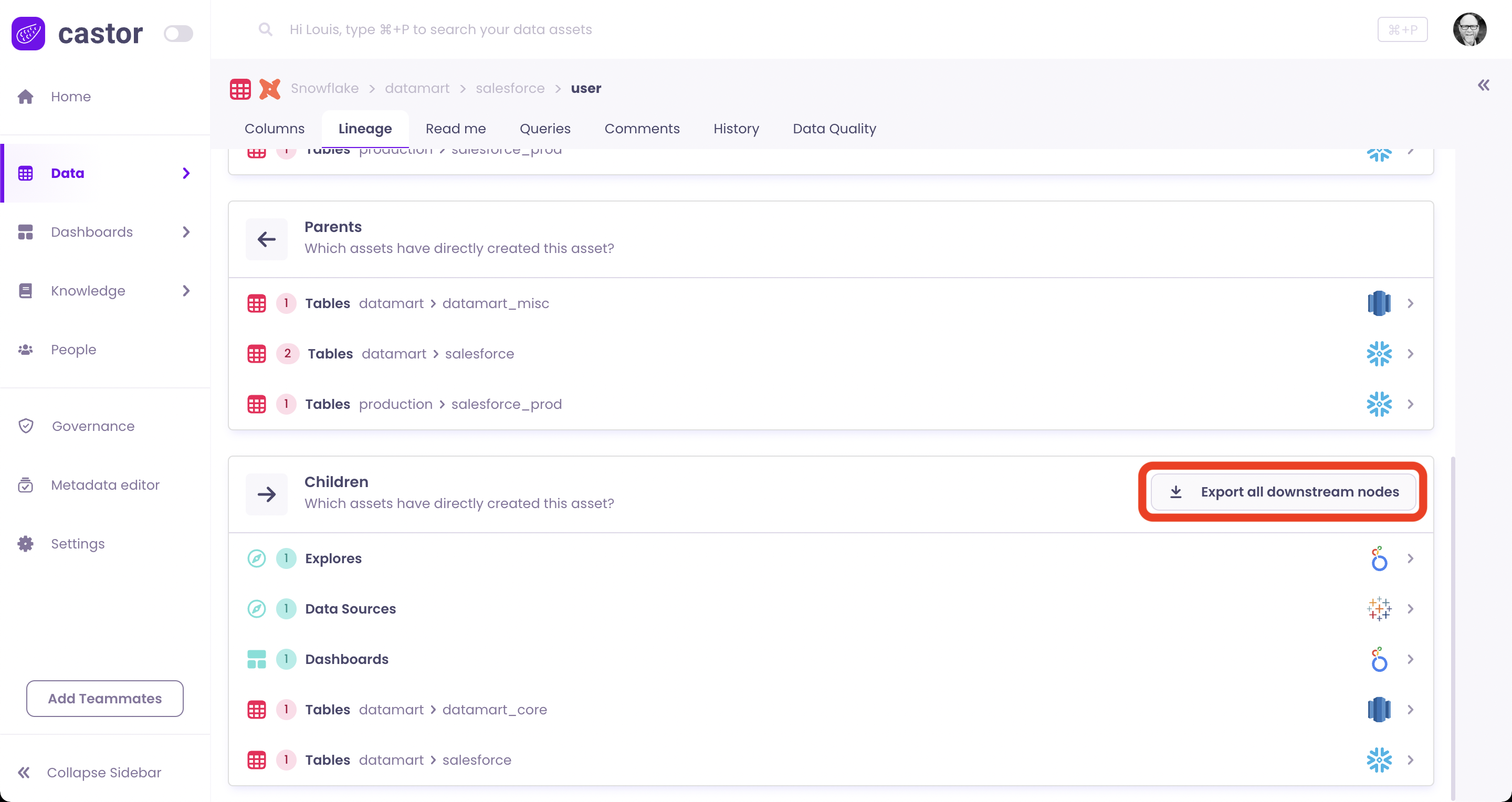This screenshot has height=802, width=1512.
Task: Expand the Dashboards sidebar chevron
Action: tap(186, 233)
